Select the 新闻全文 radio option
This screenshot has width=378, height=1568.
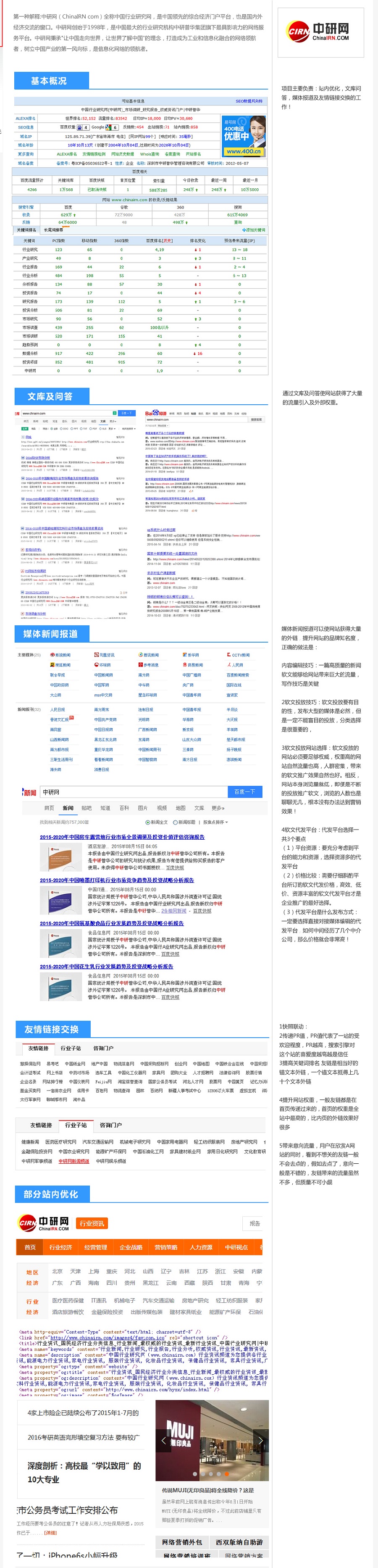click(x=157, y=822)
